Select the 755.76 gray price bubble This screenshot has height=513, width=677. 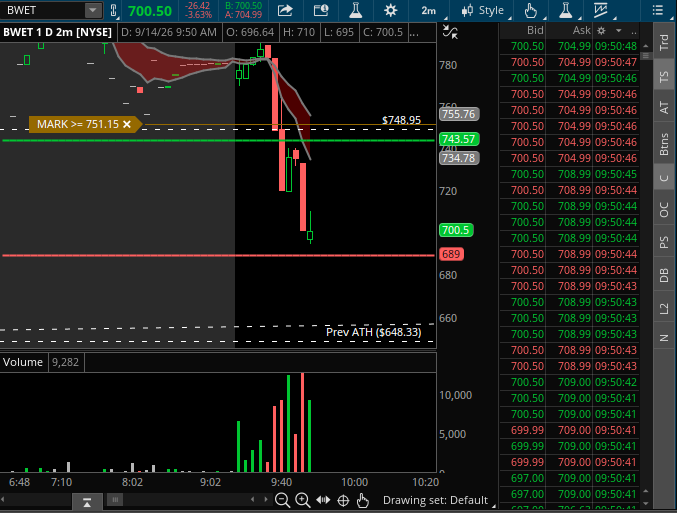[459, 114]
